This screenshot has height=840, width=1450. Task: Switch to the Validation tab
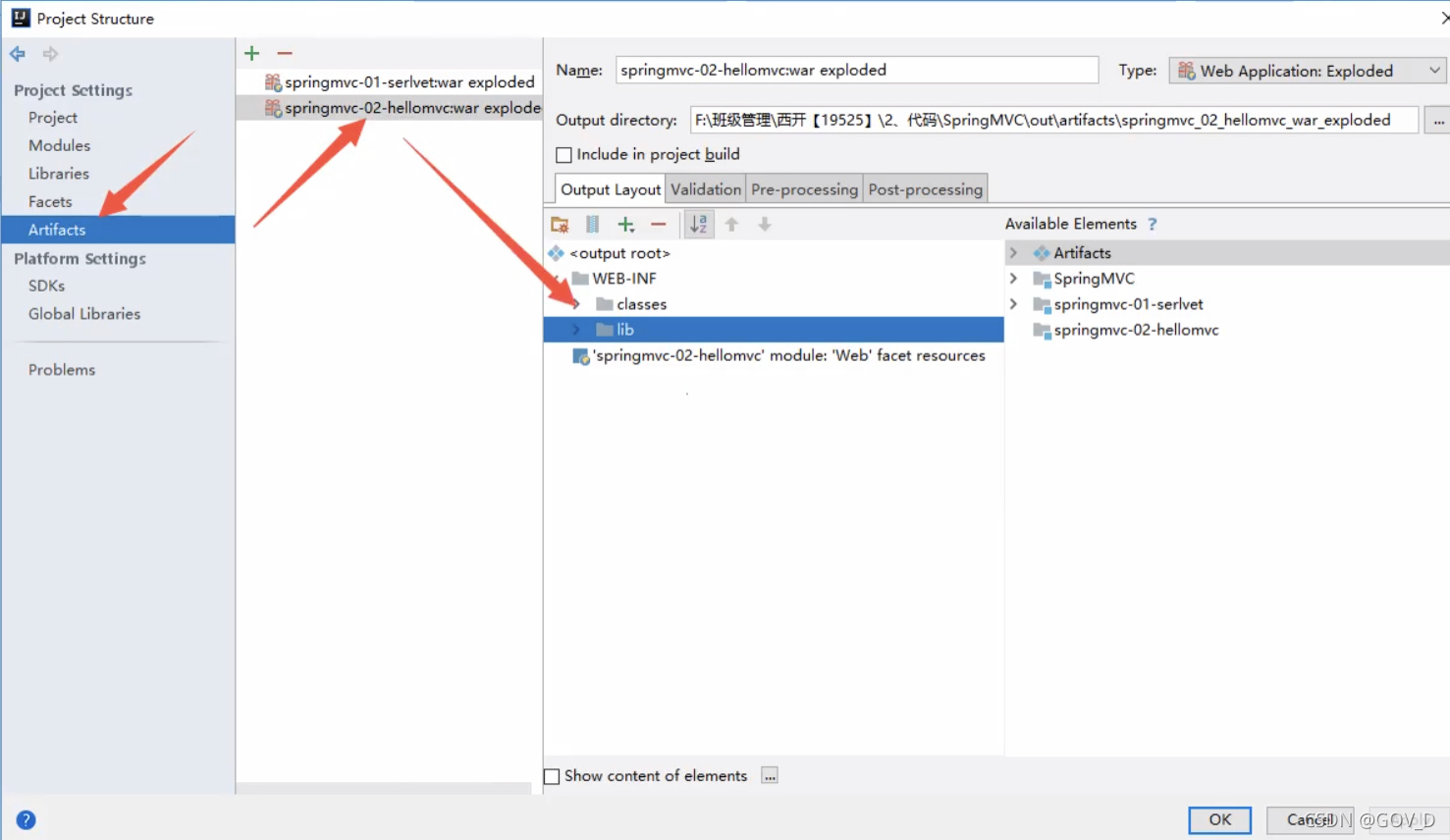[x=706, y=189]
